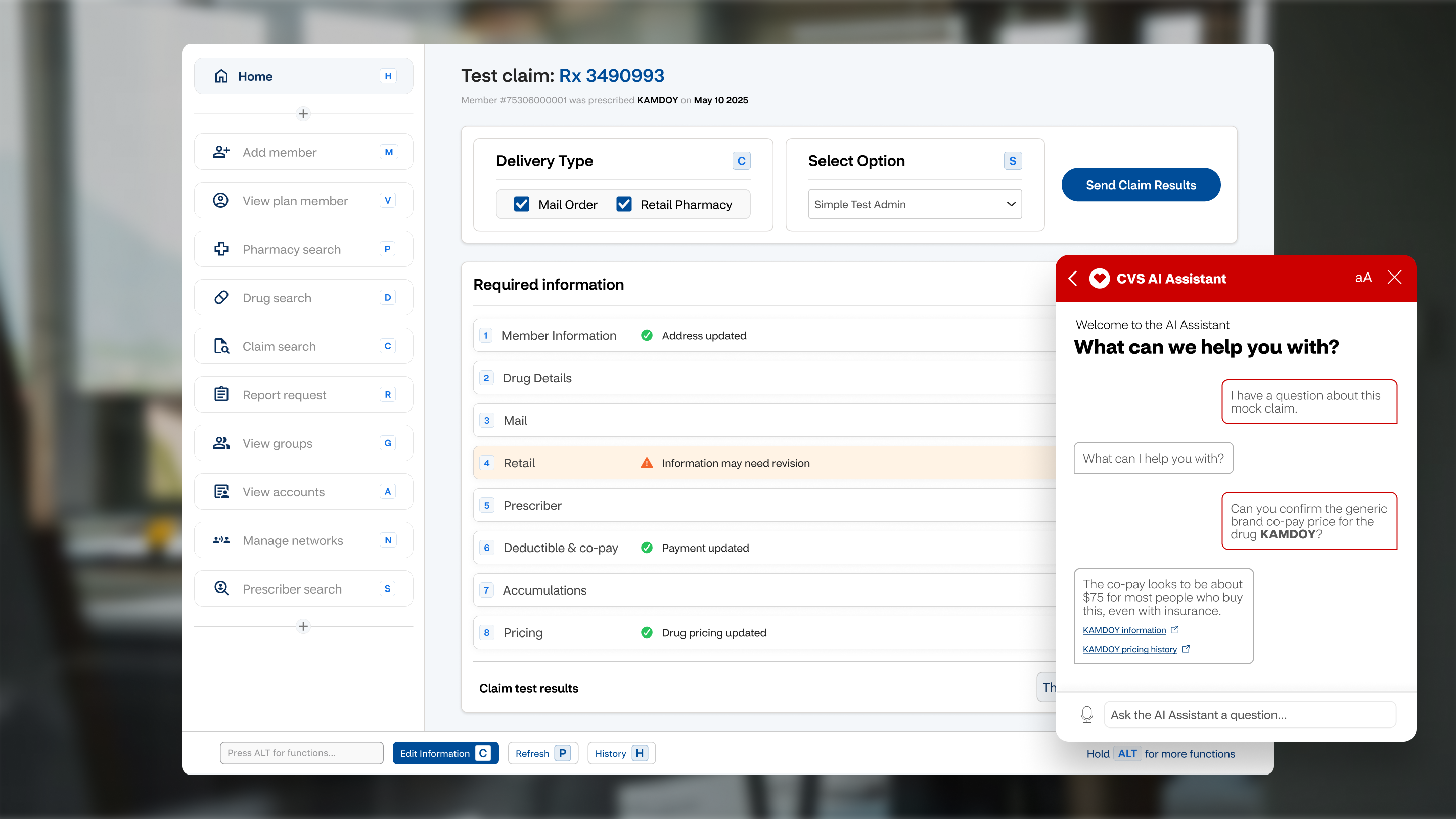Click Send Claim Results button

(x=1141, y=185)
